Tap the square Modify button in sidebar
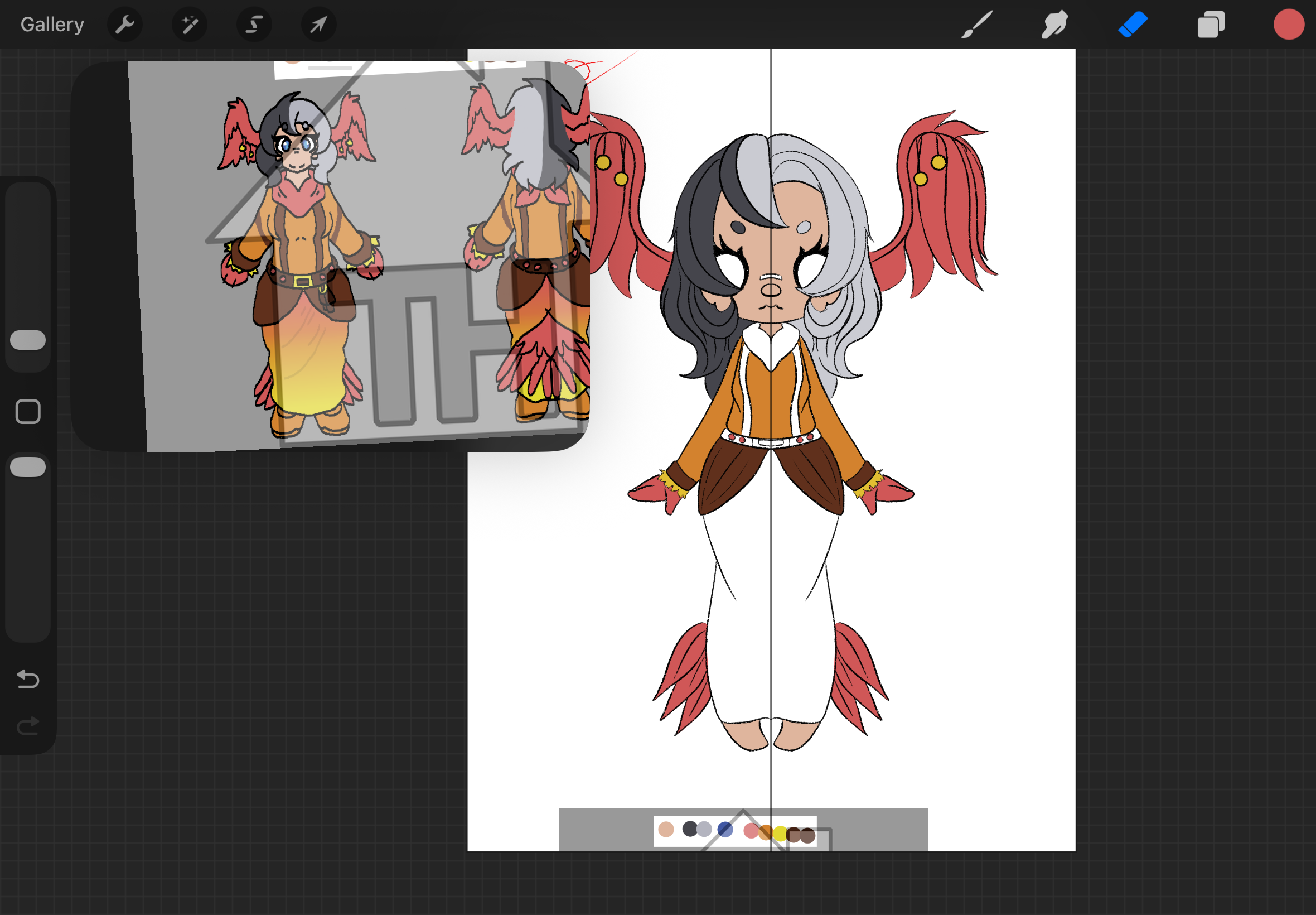 coord(27,412)
